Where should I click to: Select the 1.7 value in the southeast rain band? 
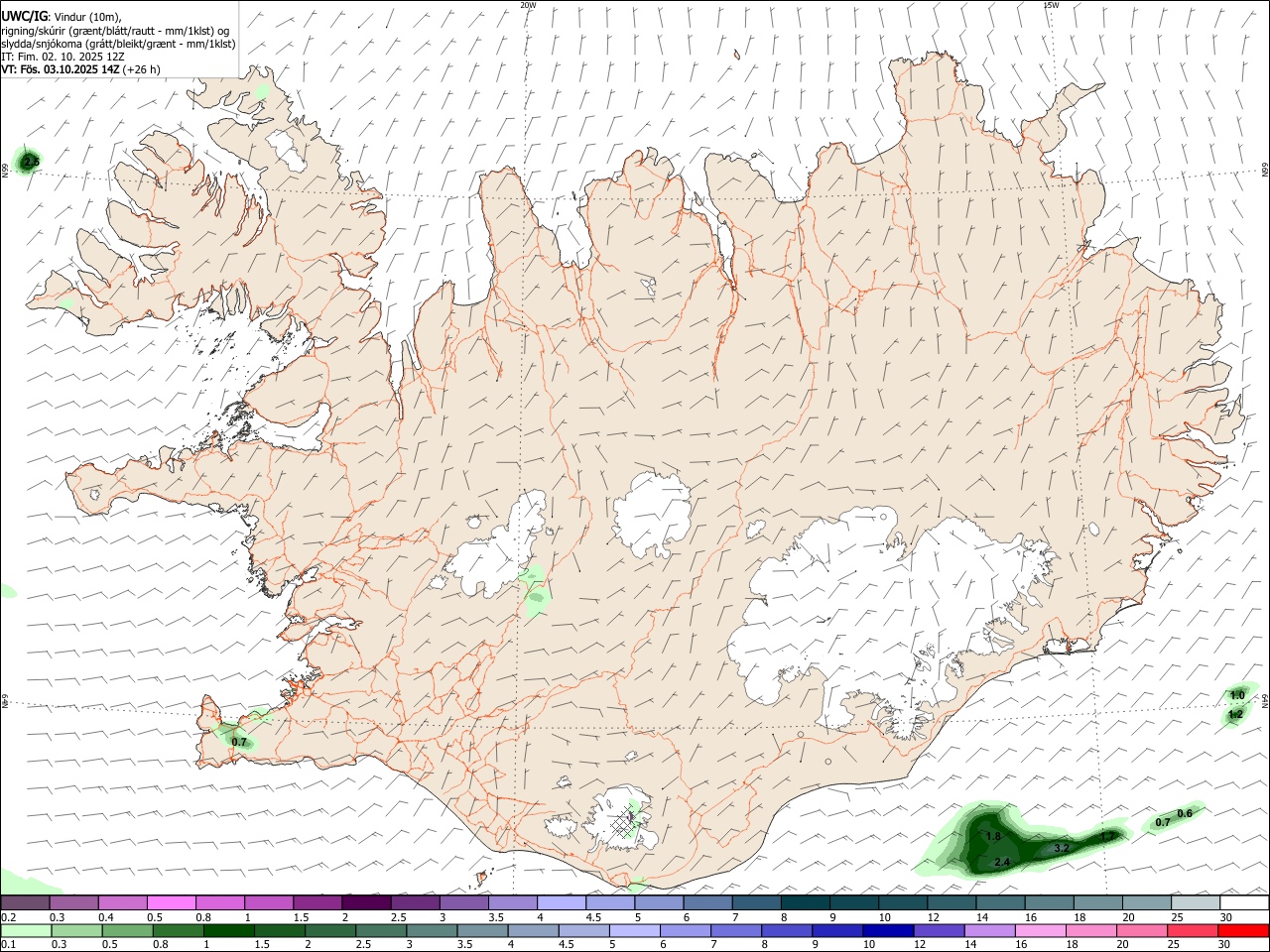(x=1108, y=837)
